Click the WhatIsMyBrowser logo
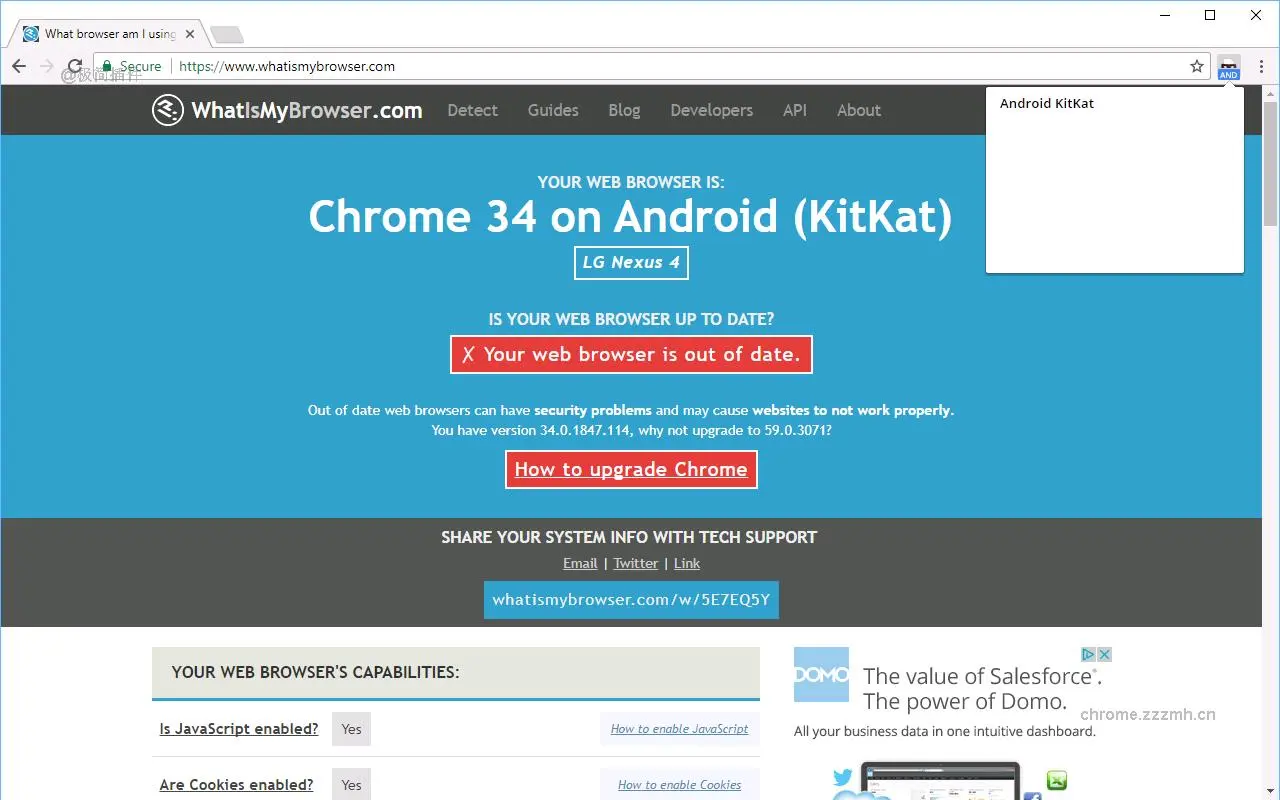 pos(287,110)
